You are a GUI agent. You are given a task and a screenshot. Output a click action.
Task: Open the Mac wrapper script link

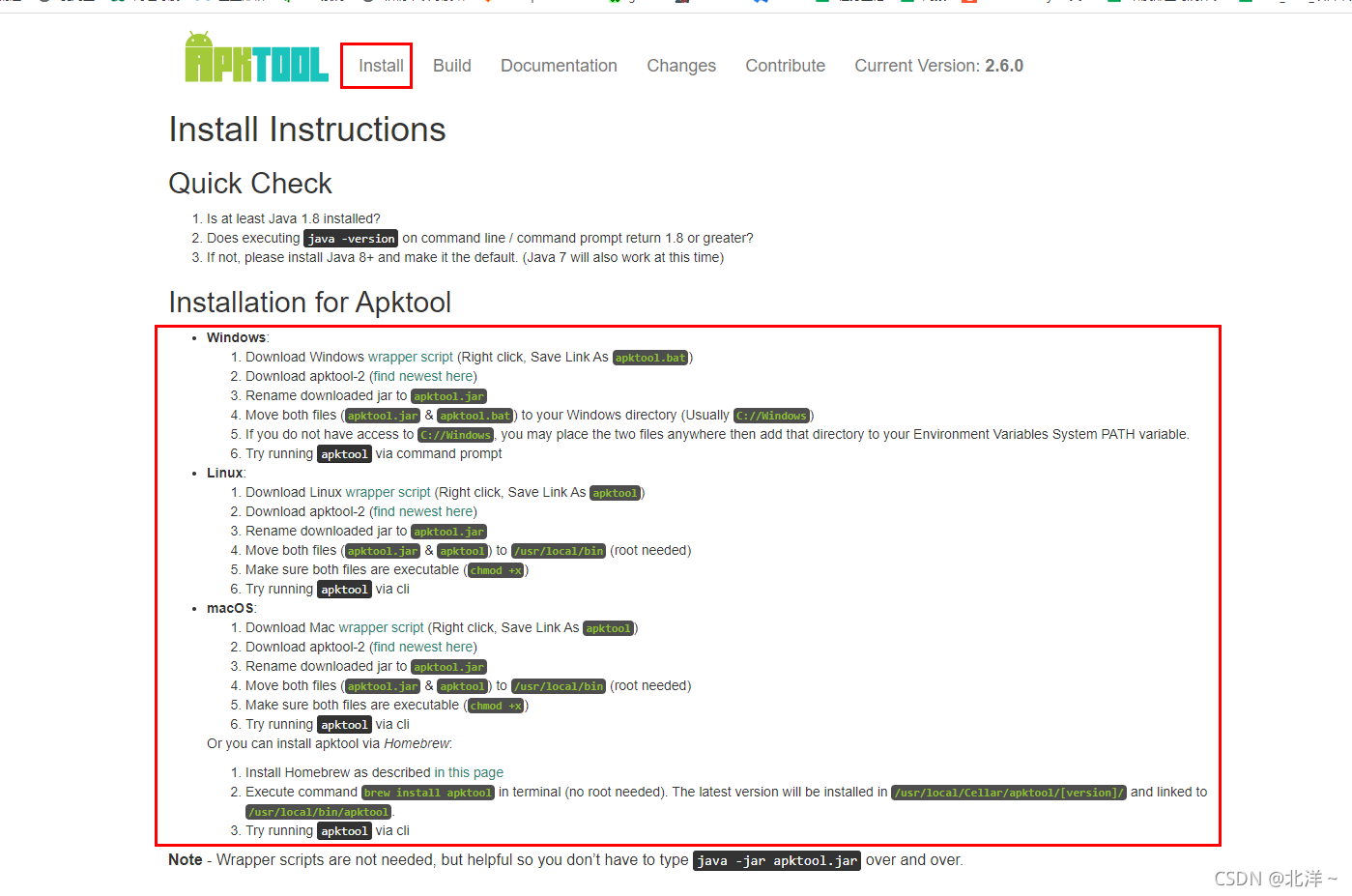(x=381, y=627)
